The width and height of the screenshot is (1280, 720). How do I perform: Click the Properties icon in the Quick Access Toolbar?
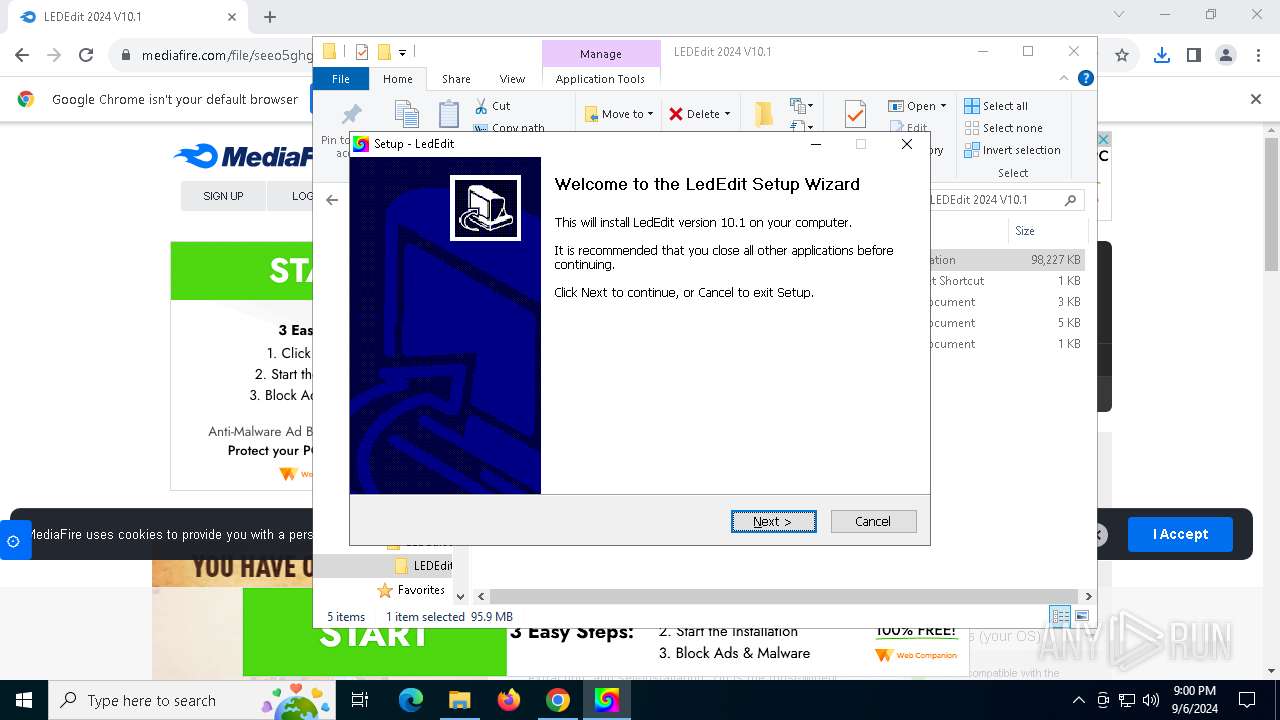point(362,52)
